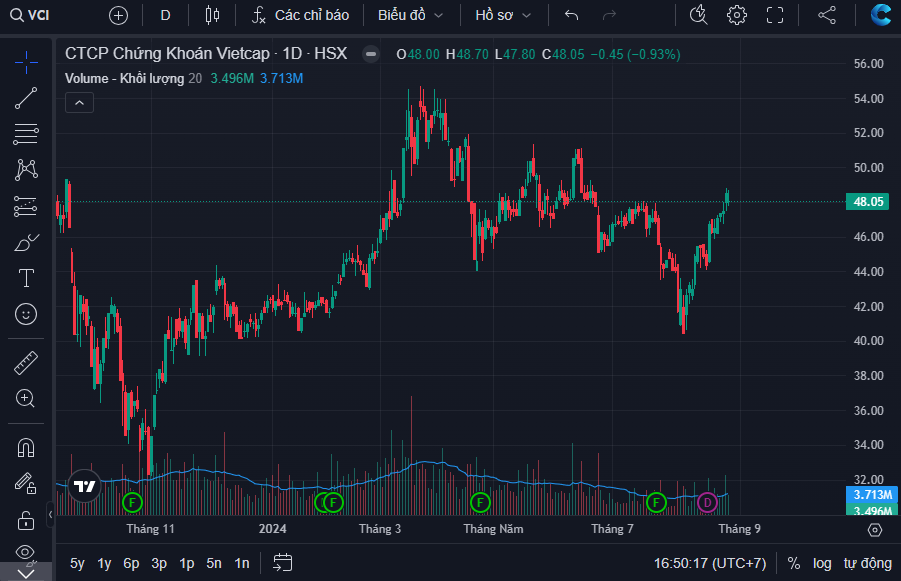Open the emoji icons tool
The image size is (901, 581).
pos(27,314)
